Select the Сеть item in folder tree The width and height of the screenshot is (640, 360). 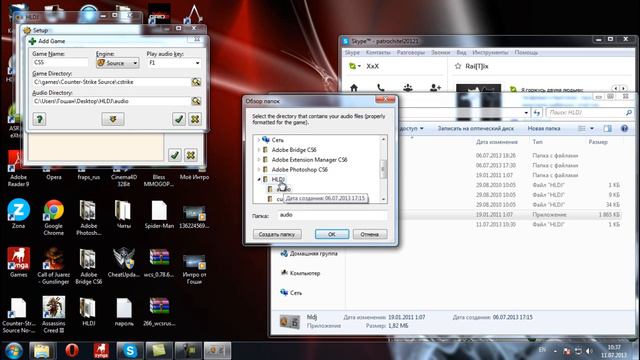pyautogui.click(x=277, y=140)
